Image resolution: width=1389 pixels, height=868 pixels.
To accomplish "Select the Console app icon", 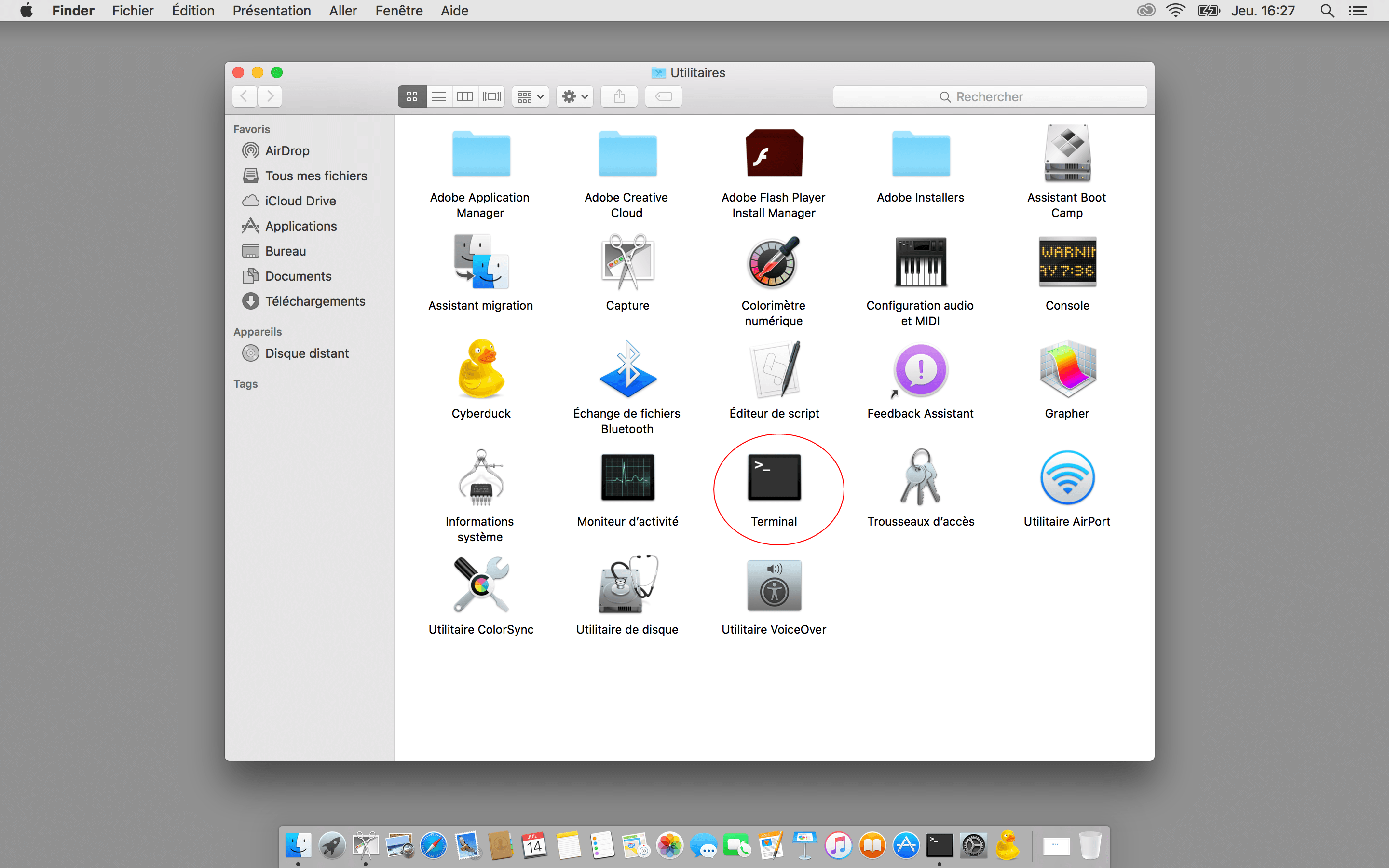I will (x=1067, y=261).
